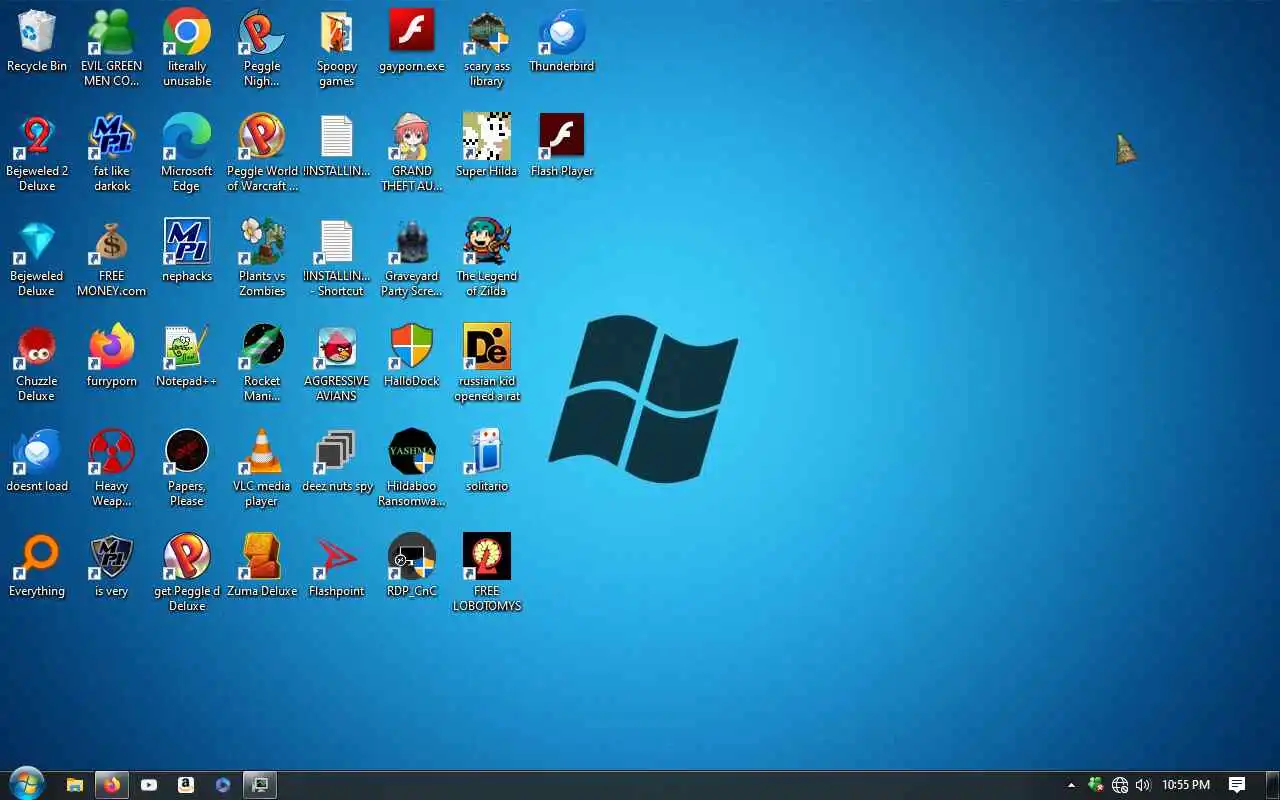The width and height of the screenshot is (1280, 800).
Task: Open the green messenger tray icon
Action: pos(1096,785)
